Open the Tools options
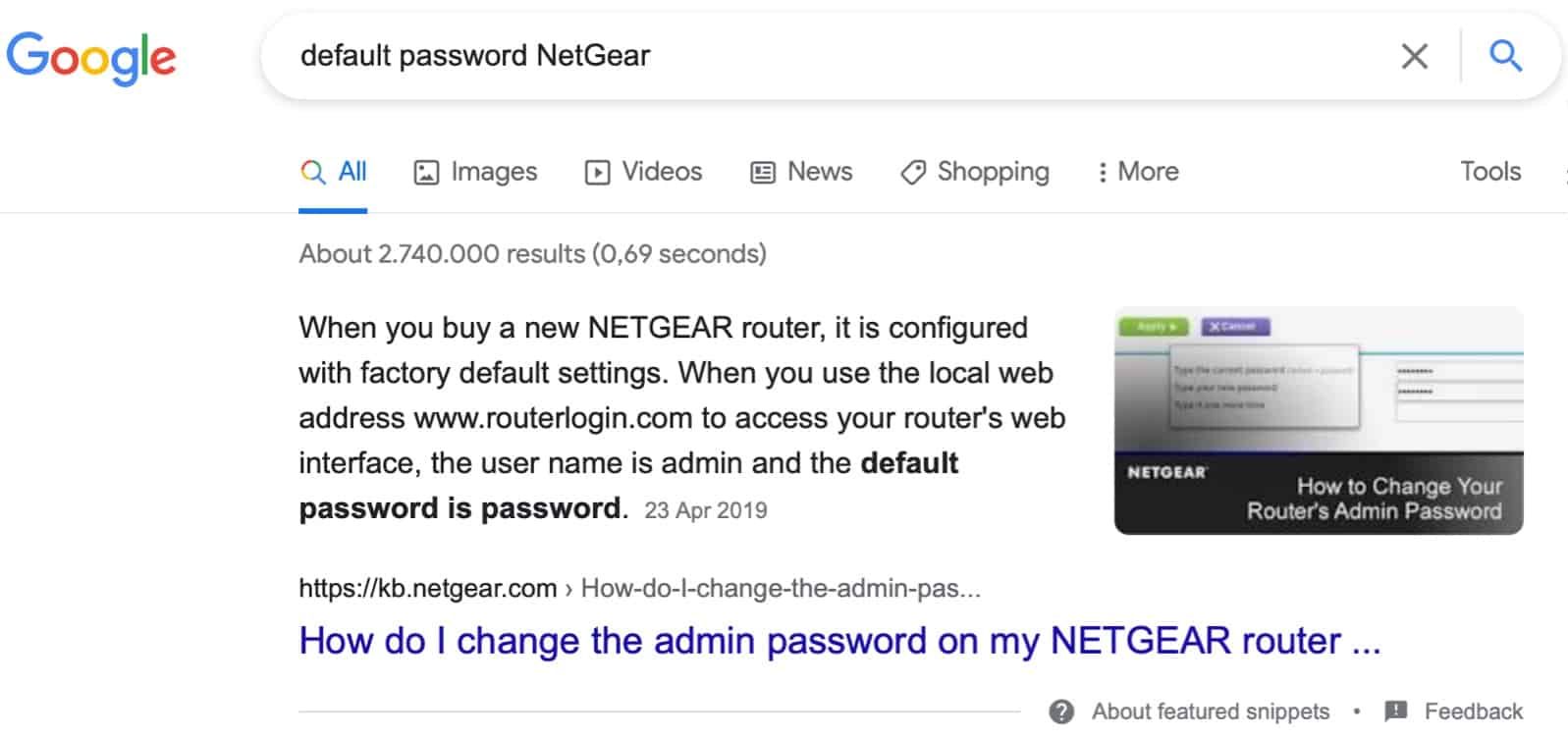This screenshot has height=738, width=1568. point(1489,172)
